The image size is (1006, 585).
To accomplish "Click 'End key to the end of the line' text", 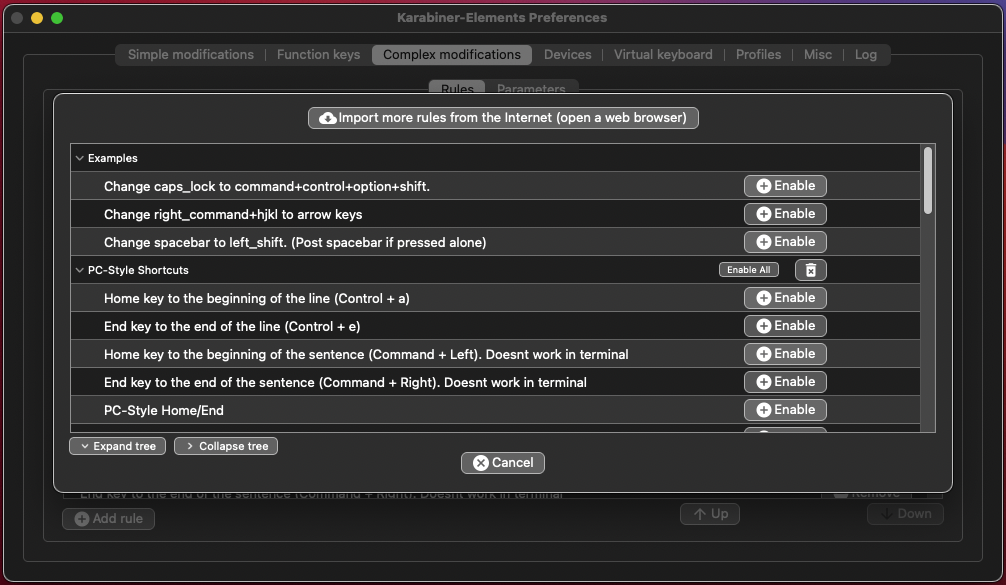I will (232, 326).
